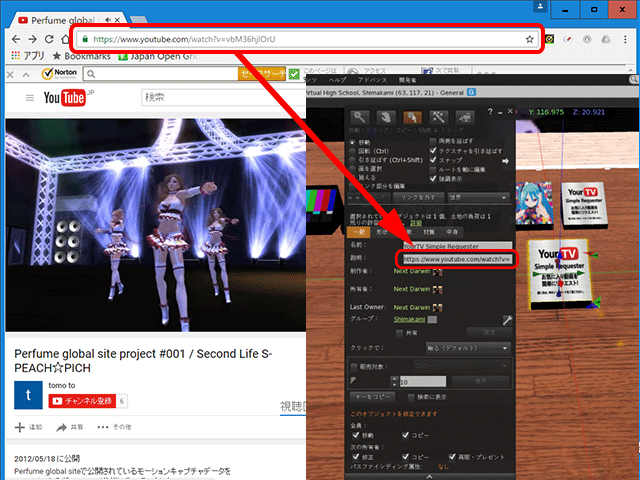Screen dimensions: 640x480
Task: Click the white snap options arrow
Action: point(505,161)
